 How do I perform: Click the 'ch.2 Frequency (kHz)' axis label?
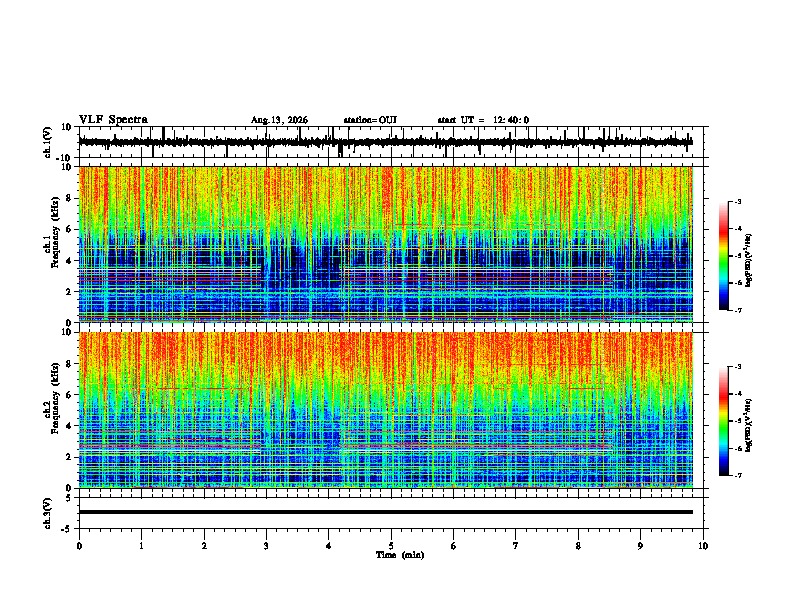pos(52,398)
